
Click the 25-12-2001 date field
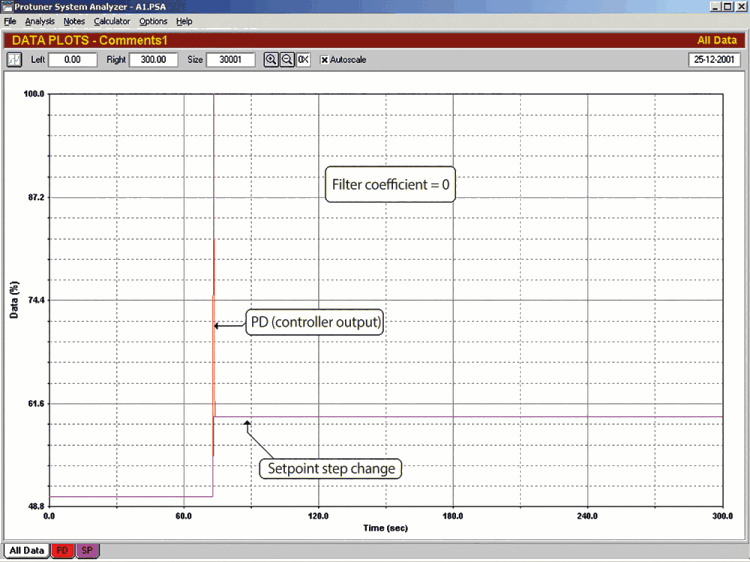(715, 60)
